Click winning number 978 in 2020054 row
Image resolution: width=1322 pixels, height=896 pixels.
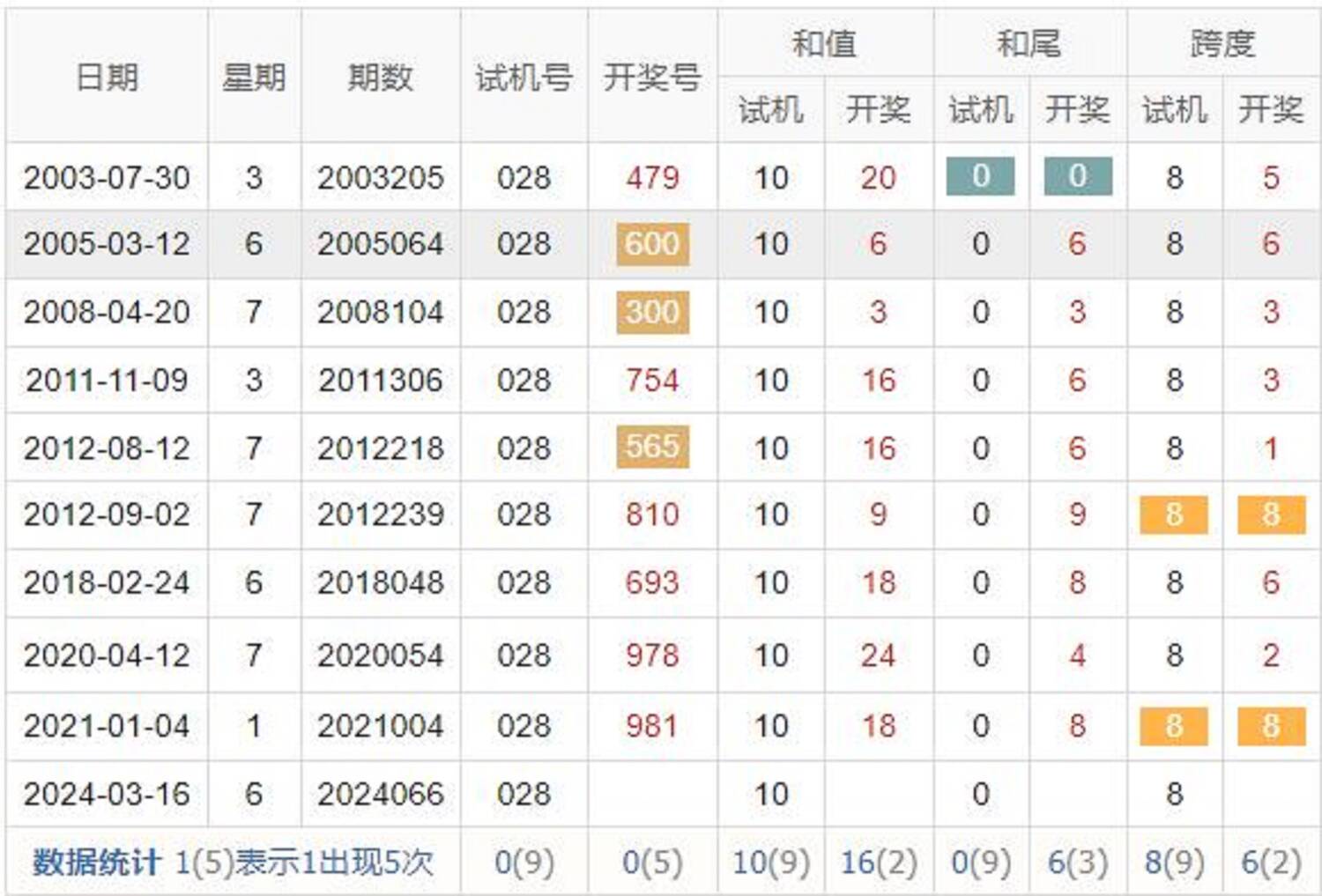(x=652, y=655)
